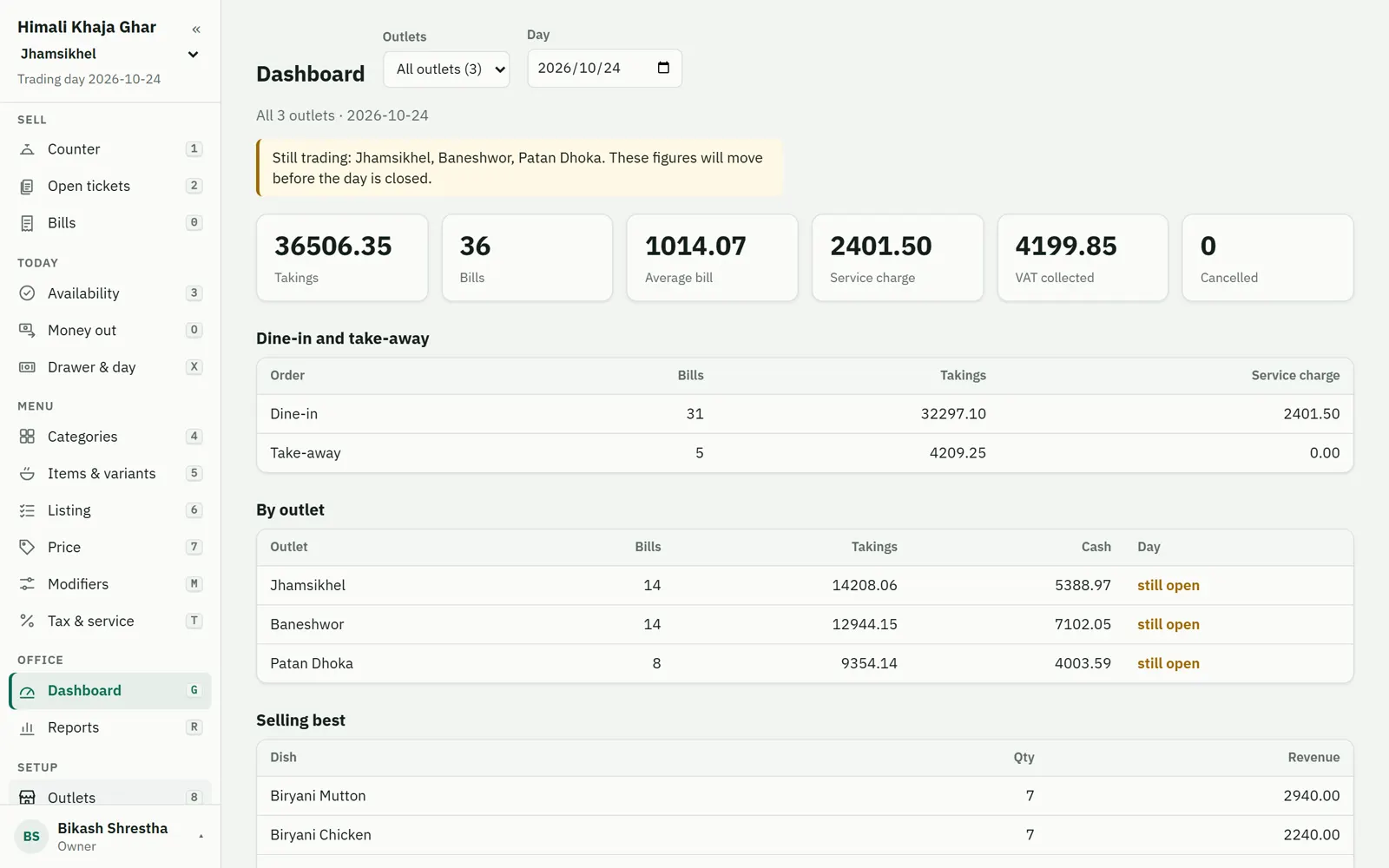Screen dimensions: 1389x868
Task: Click the Categories grid icon
Action: [27, 437]
